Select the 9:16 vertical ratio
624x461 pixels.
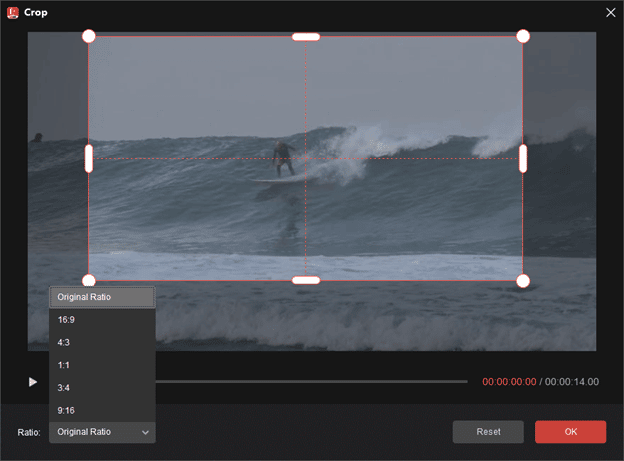102,410
